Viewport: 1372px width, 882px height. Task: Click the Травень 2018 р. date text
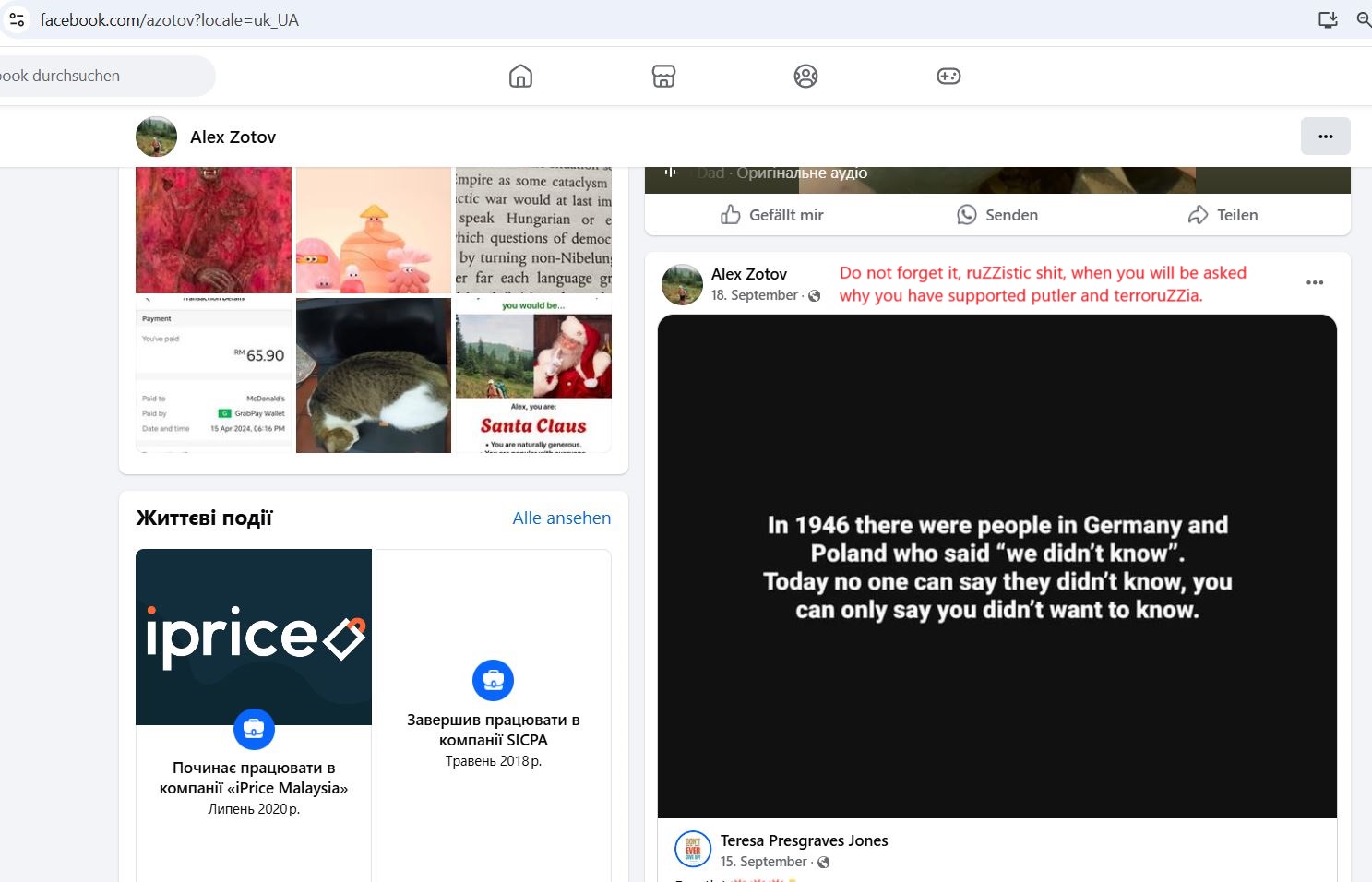point(494,761)
